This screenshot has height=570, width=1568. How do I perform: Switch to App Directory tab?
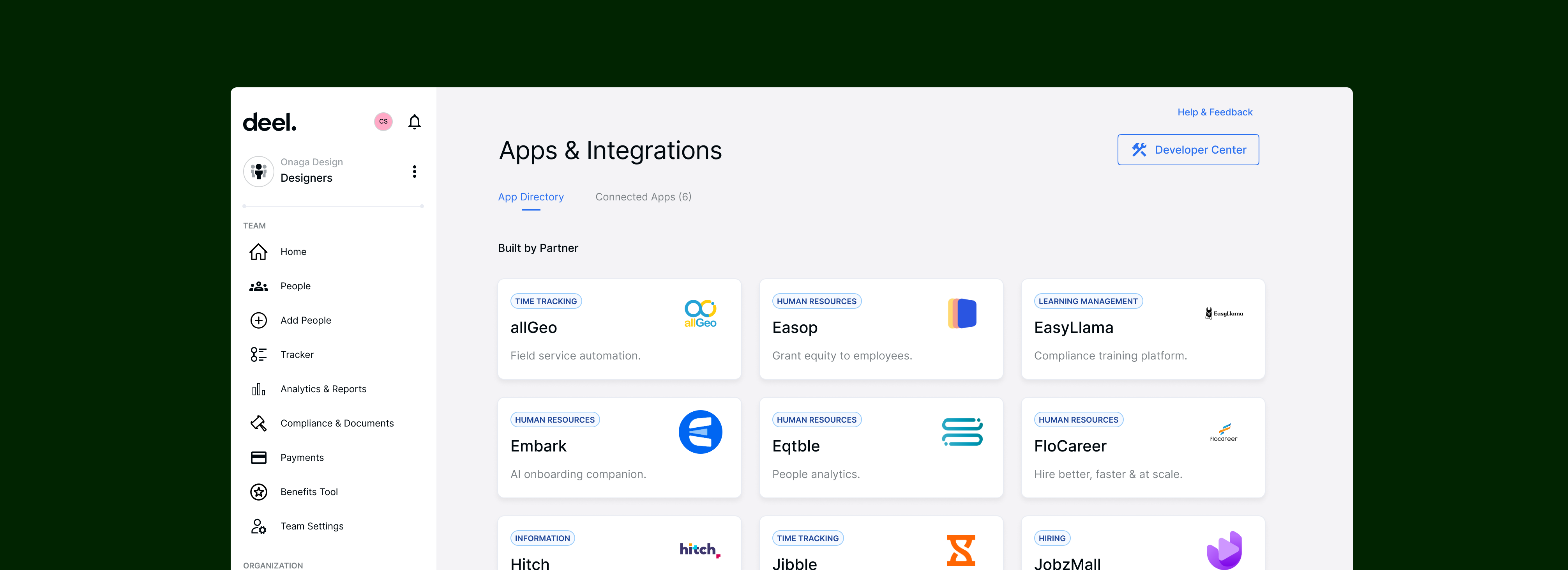531,197
